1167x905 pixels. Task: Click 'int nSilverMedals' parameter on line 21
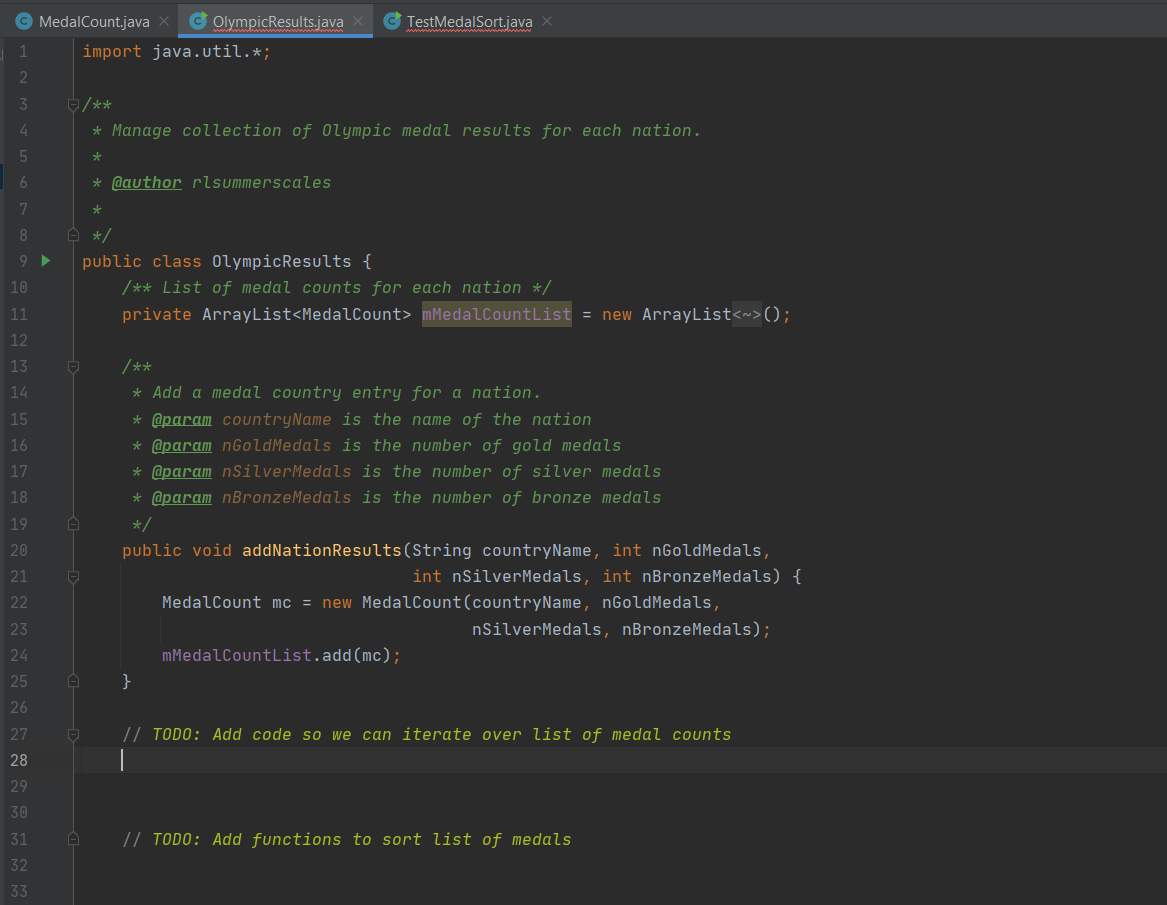click(497, 576)
